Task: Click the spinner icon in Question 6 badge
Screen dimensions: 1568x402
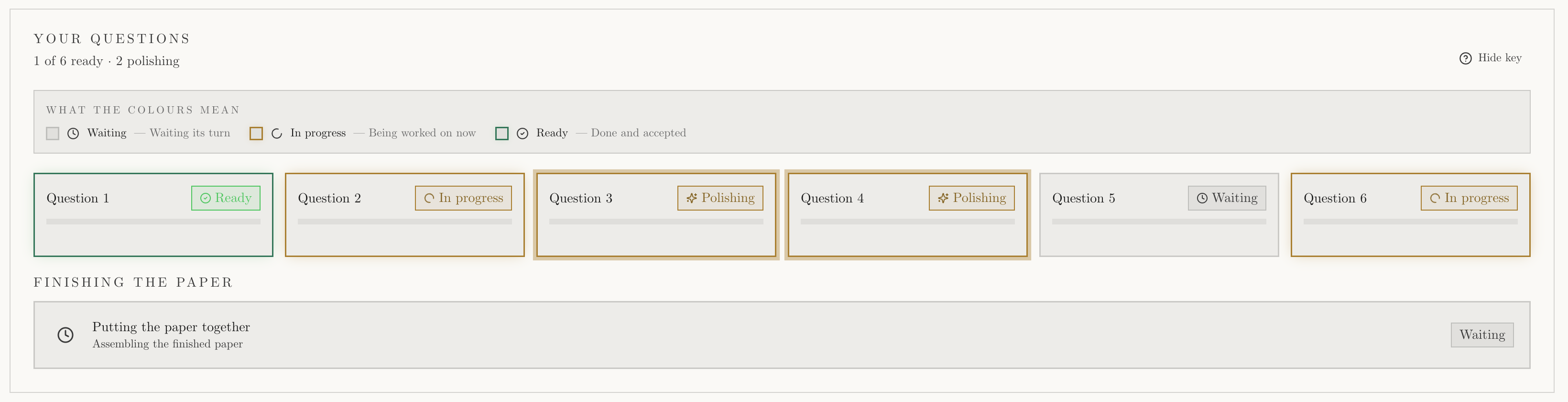Action: [x=1435, y=198]
